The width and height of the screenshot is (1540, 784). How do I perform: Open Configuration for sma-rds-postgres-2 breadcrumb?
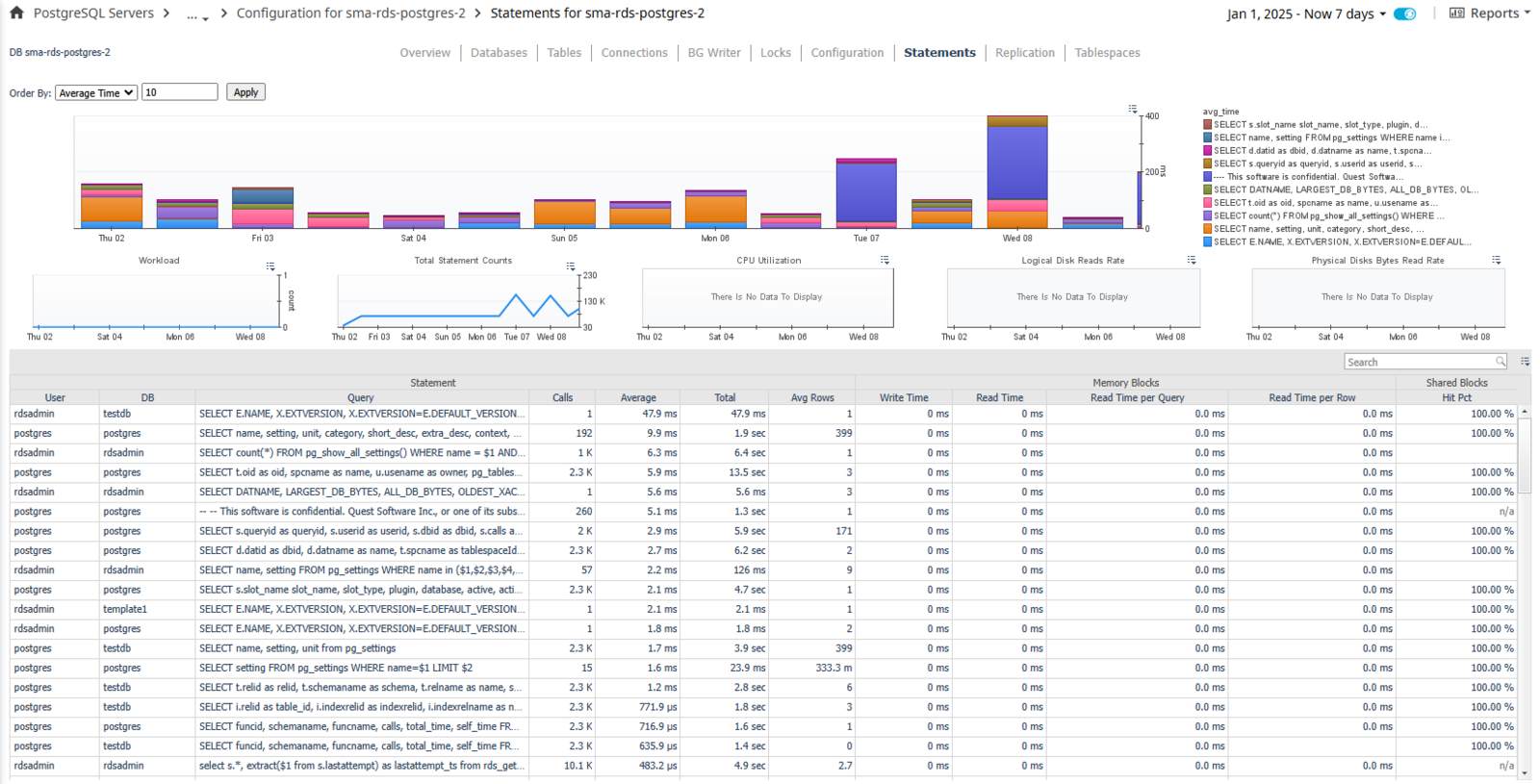pyautogui.click(x=351, y=13)
